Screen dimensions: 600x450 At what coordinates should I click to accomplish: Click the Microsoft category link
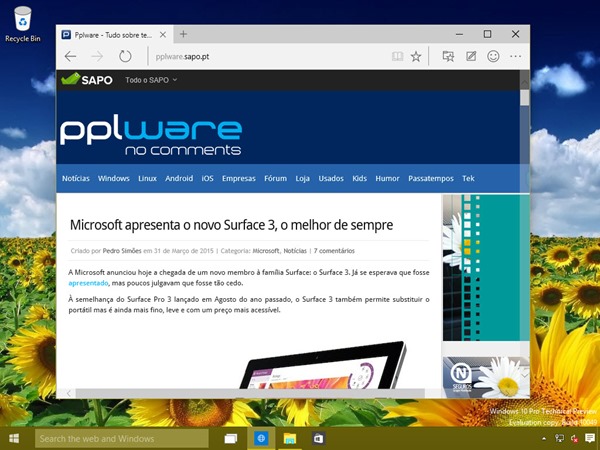point(266,251)
